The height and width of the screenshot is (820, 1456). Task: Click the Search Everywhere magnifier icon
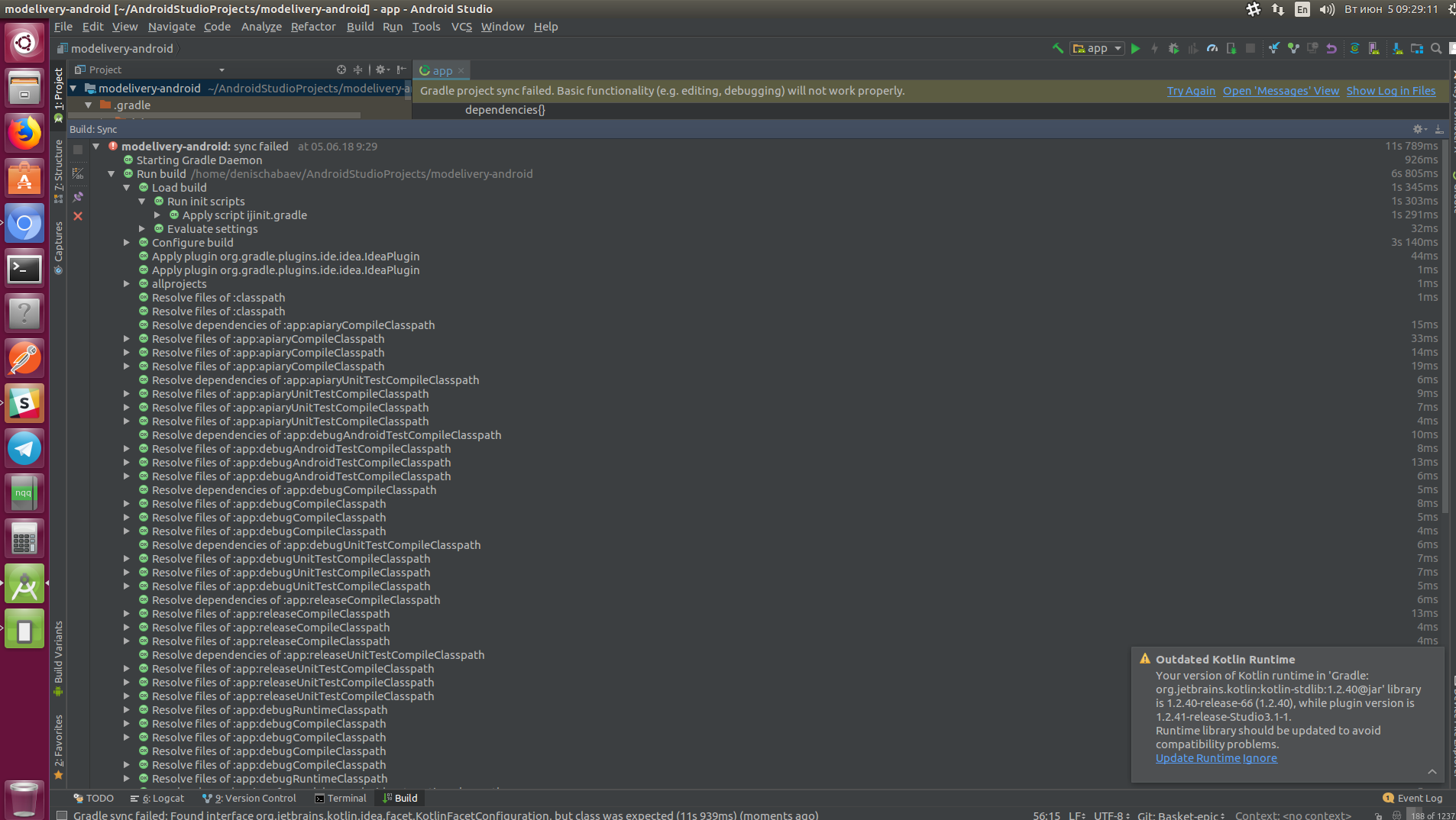click(x=1436, y=48)
